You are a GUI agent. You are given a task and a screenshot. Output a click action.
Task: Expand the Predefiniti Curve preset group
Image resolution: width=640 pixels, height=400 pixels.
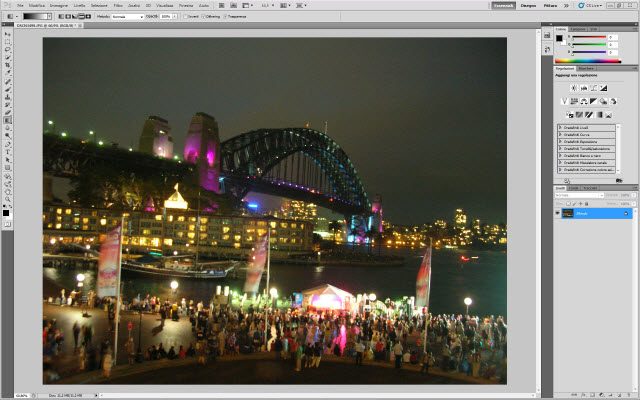[560, 134]
